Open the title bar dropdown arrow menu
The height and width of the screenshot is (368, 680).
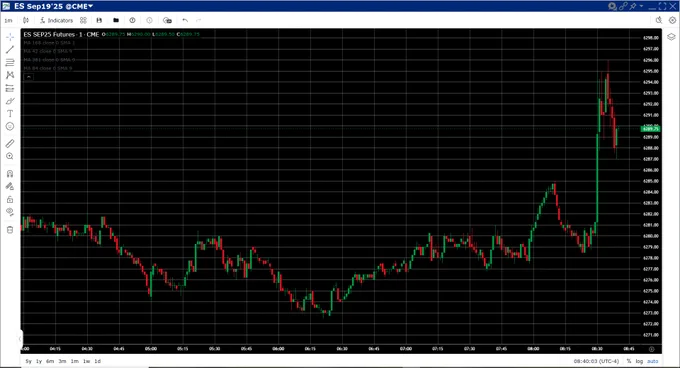[x=641, y=6]
